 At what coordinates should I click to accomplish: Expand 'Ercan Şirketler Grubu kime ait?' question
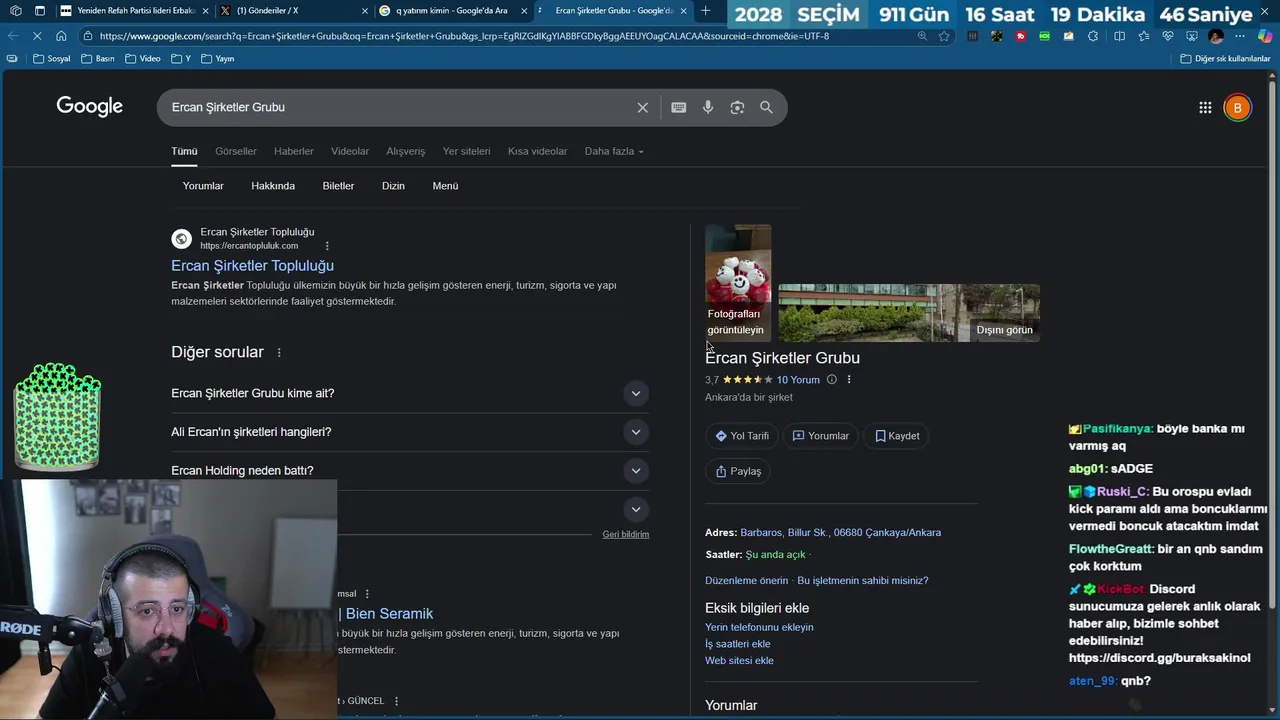(x=410, y=393)
